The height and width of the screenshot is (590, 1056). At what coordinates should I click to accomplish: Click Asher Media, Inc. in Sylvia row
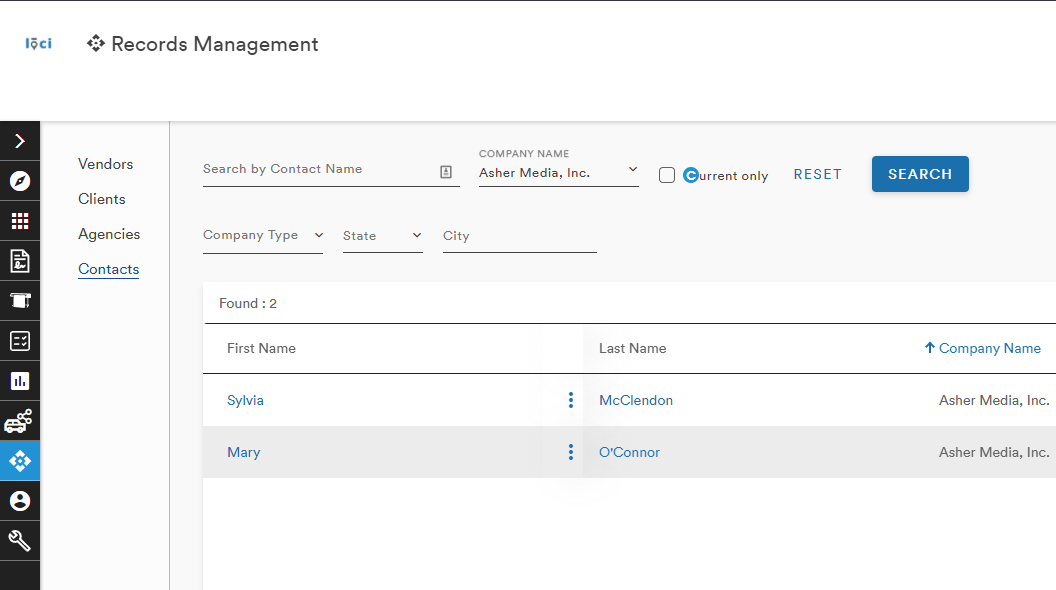(x=994, y=400)
